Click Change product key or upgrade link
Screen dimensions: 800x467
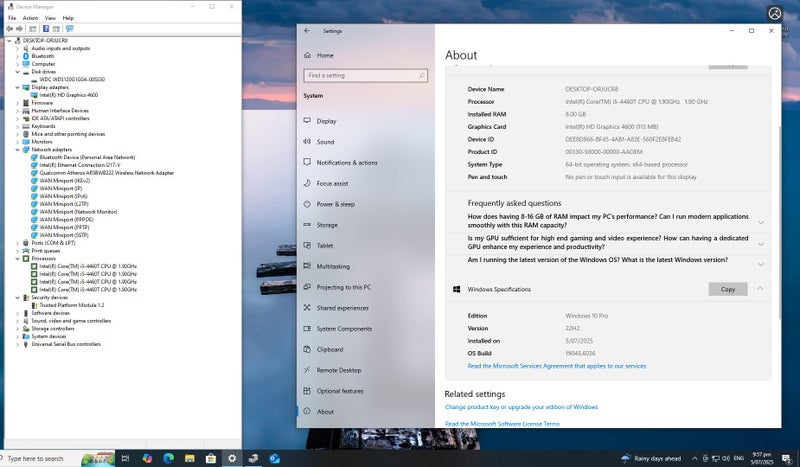click(521, 407)
